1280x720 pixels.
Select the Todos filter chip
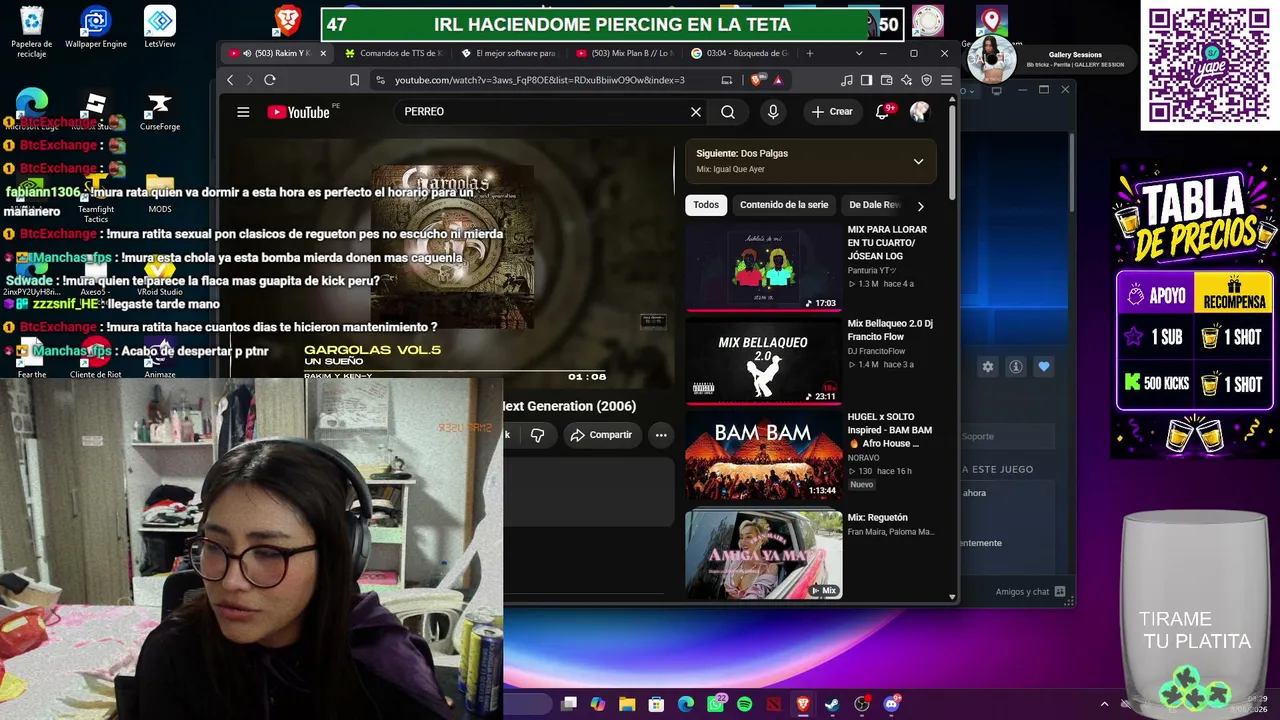point(706,205)
